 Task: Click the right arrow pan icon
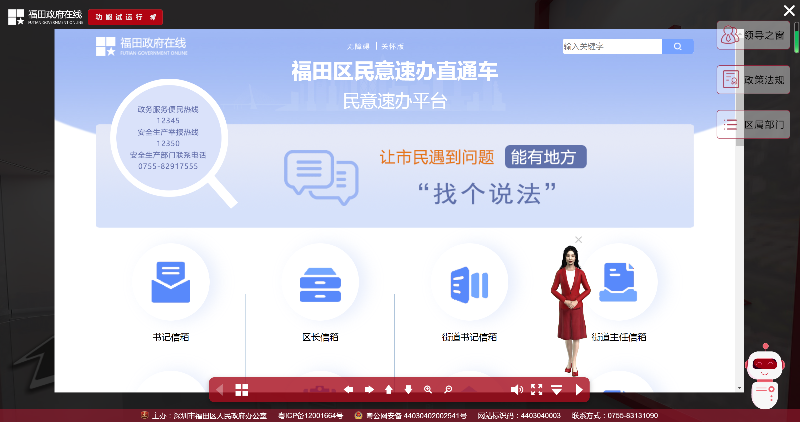369,390
